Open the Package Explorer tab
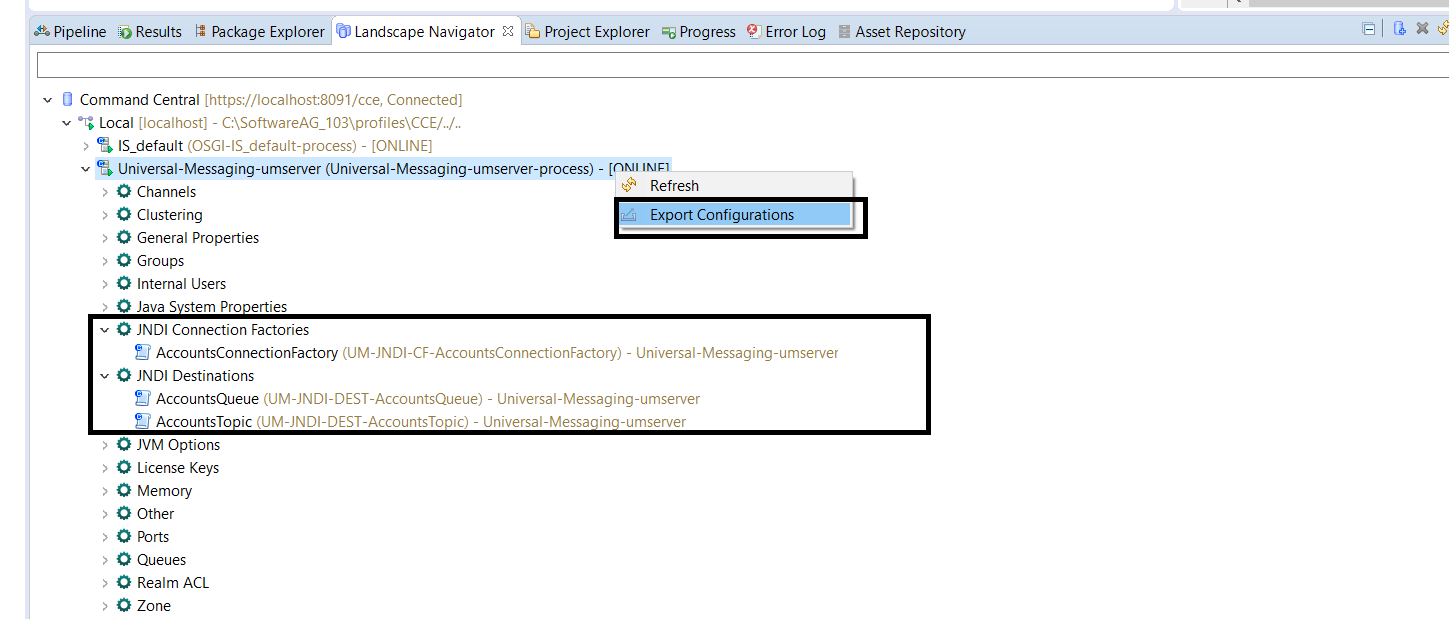1449x619 pixels. pos(259,32)
